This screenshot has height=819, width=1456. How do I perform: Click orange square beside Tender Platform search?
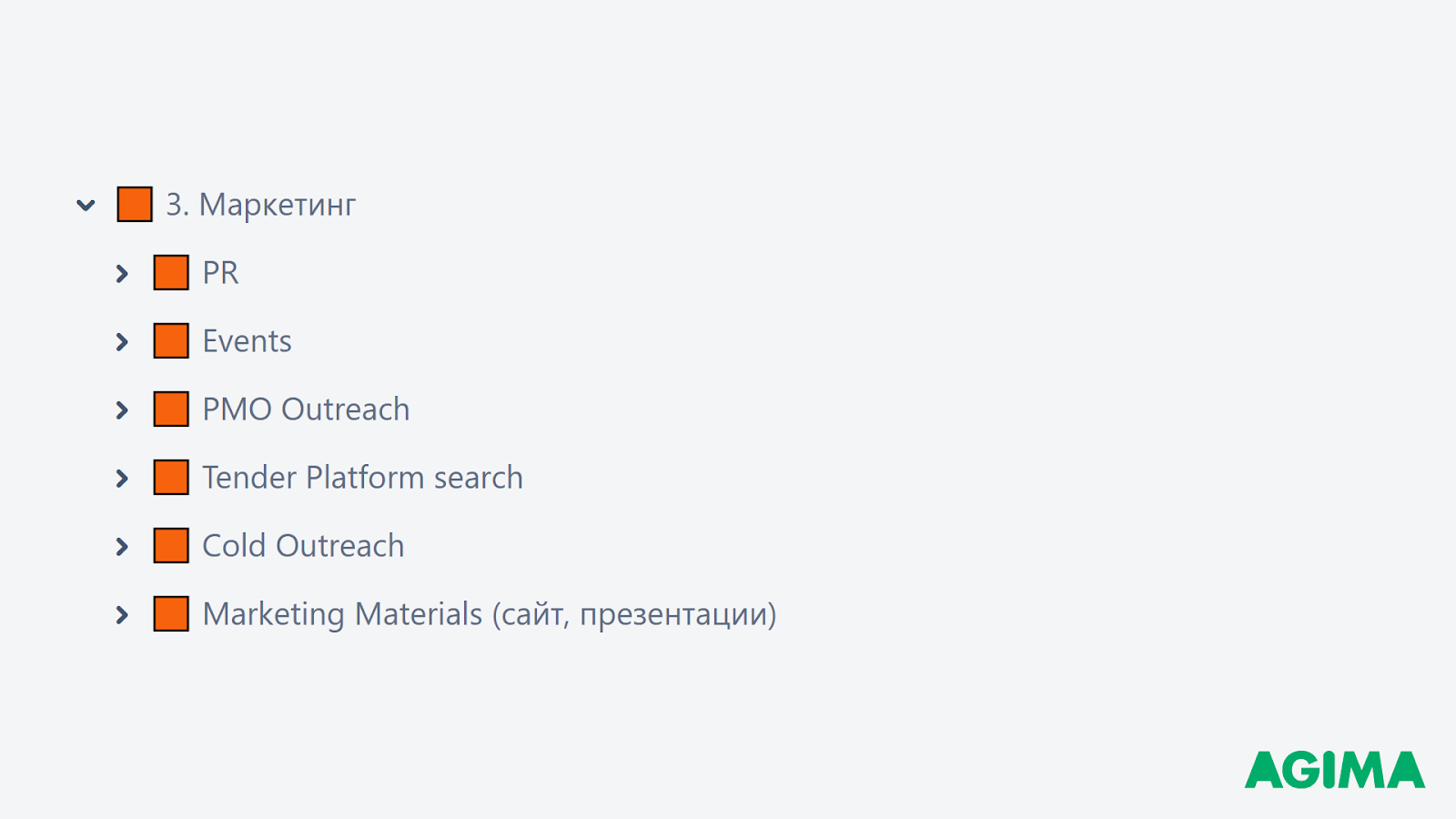coord(171,478)
